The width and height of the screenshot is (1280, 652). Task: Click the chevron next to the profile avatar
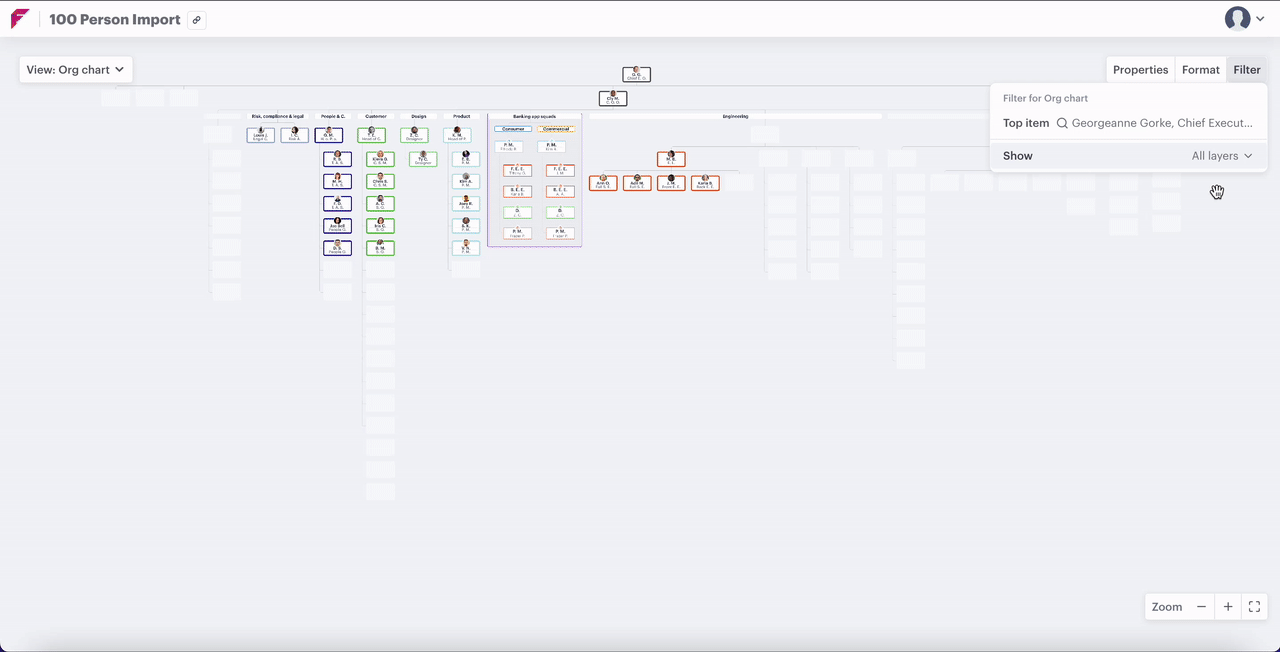(1260, 19)
